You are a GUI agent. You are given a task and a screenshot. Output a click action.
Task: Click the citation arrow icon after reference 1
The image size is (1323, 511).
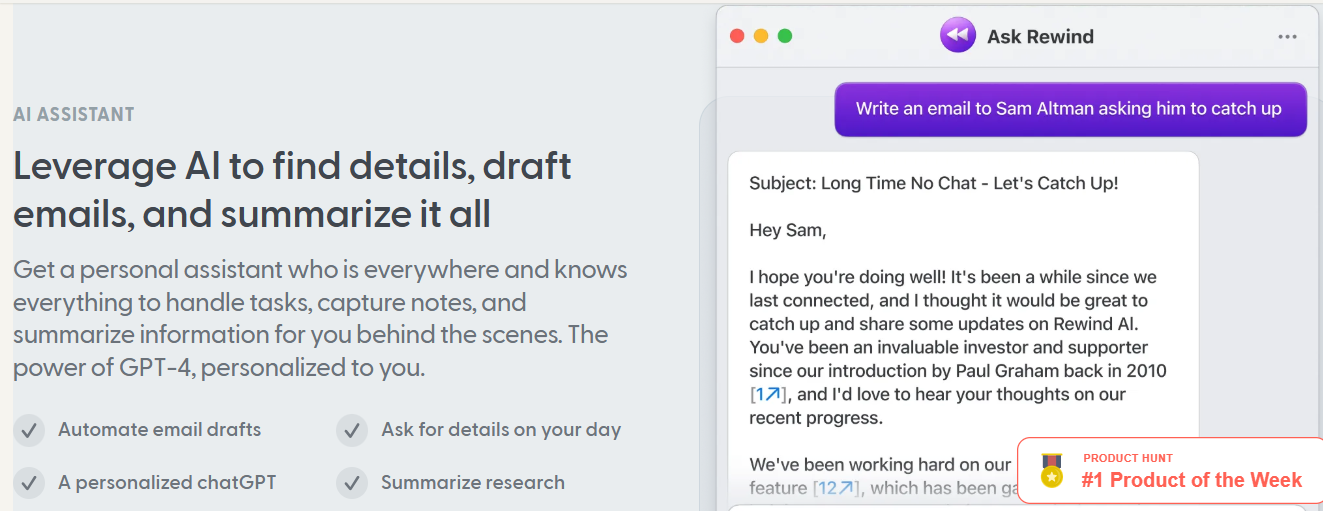772,394
